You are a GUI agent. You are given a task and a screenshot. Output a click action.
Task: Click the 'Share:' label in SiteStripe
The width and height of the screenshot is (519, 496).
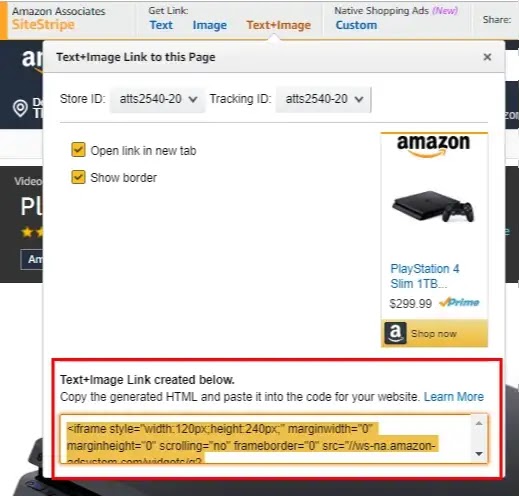pos(497,20)
